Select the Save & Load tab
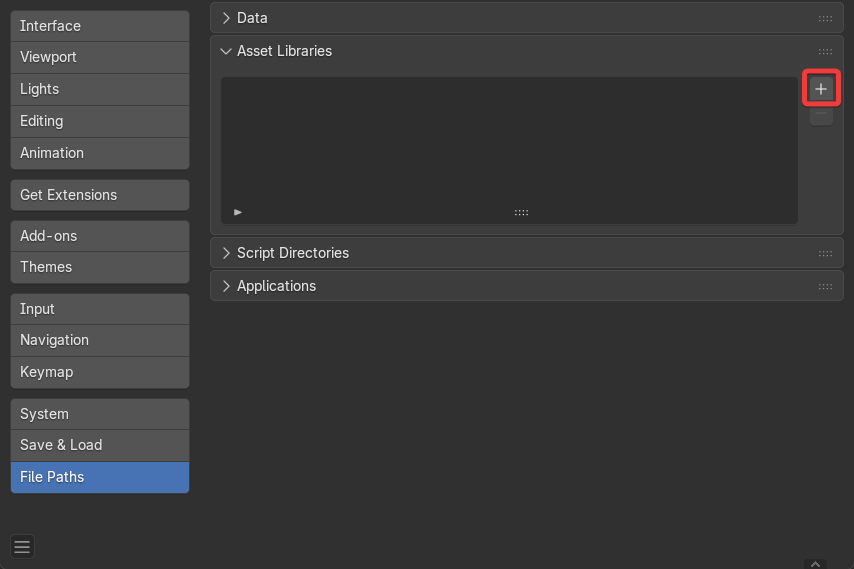854x569 pixels. coord(99,445)
